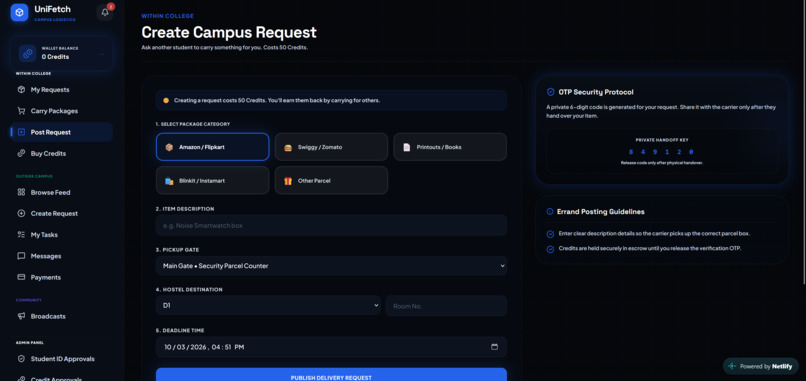Screen dimensions: 806x381
Task: Click the Netlify logo icon
Action: pos(732,366)
